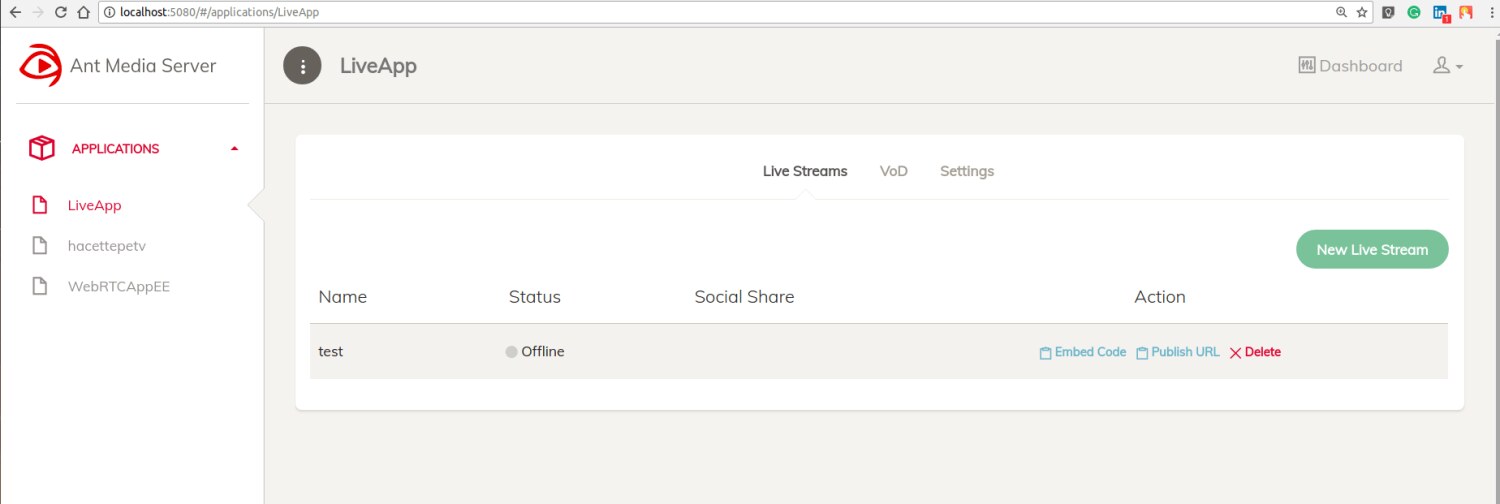Click the APPLICATIONS heading text
1500x504 pixels.
click(x=115, y=149)
